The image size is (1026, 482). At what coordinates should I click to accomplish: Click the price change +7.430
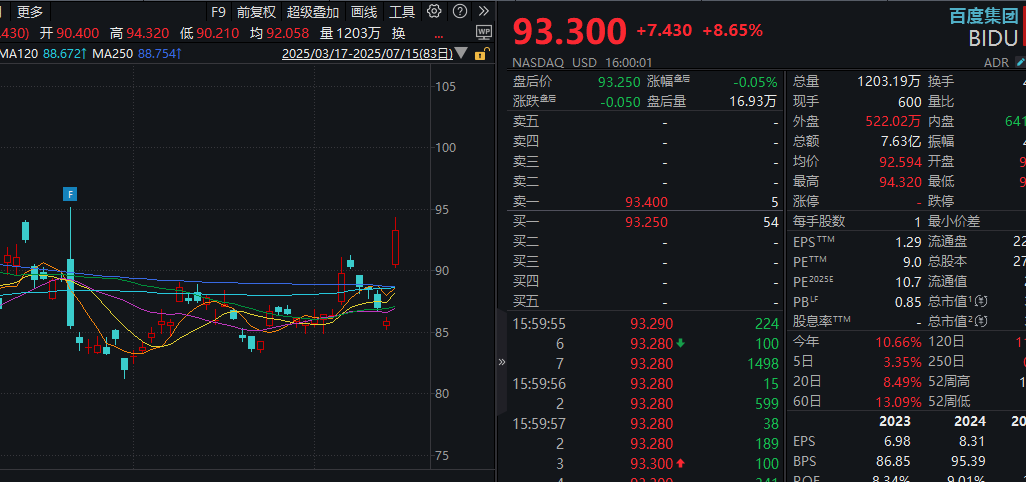tap(663, 30)
